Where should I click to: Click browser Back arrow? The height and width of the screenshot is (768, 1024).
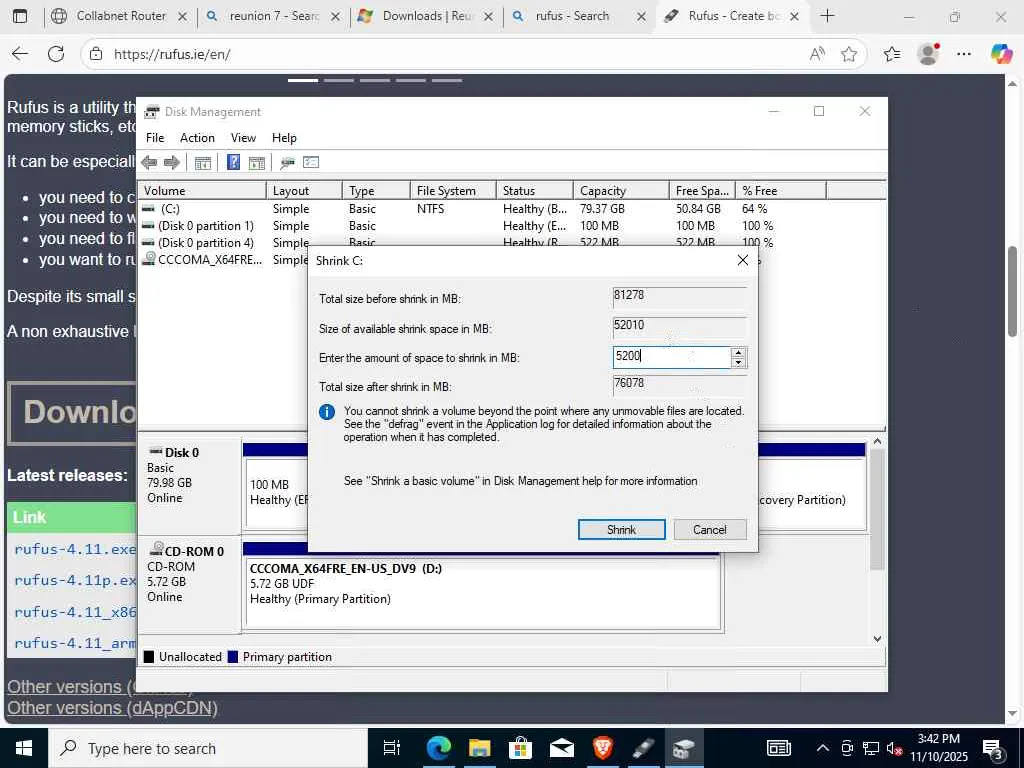pyautogui.click(x=20, y=54)
